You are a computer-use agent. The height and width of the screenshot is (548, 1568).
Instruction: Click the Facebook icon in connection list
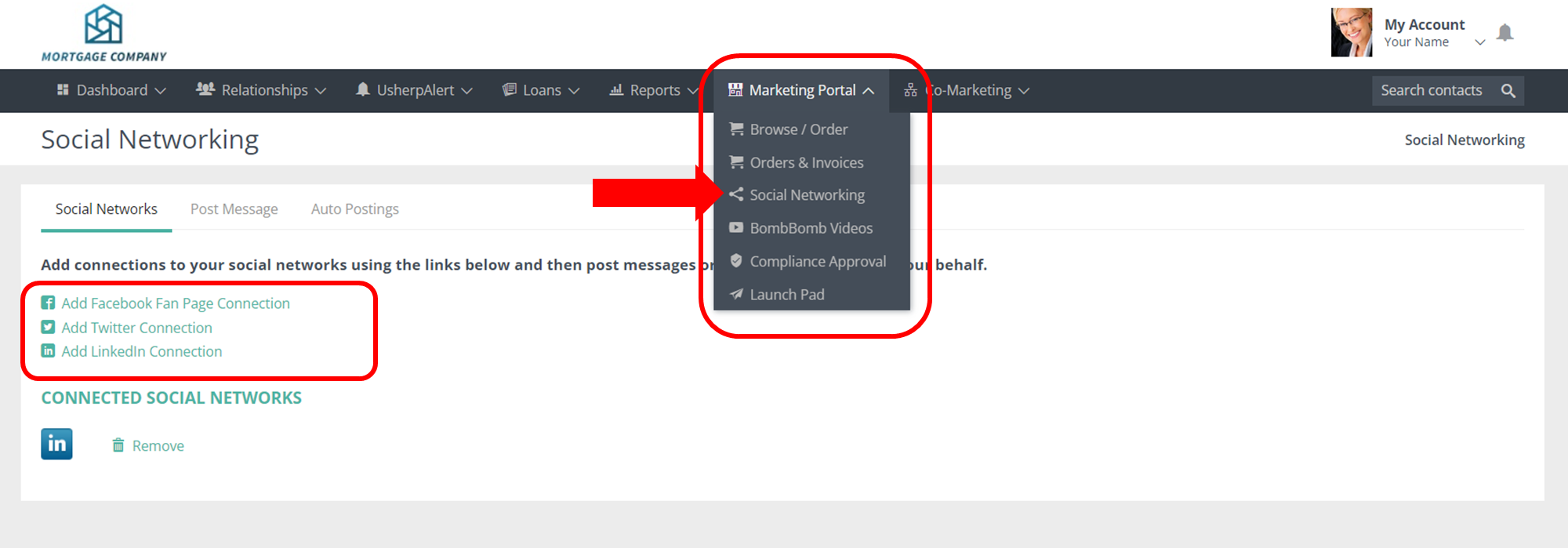pos(48,303)
